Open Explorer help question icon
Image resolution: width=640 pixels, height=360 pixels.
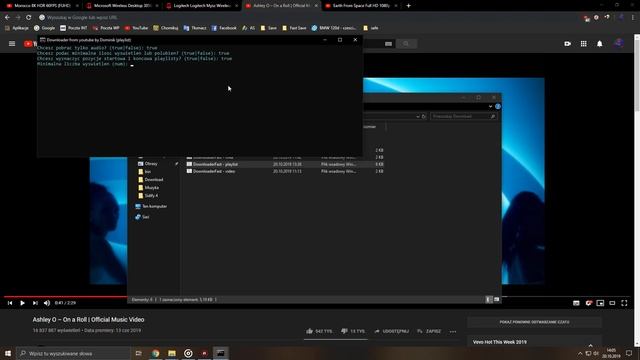pyautogui.click(x=498, y=107)
